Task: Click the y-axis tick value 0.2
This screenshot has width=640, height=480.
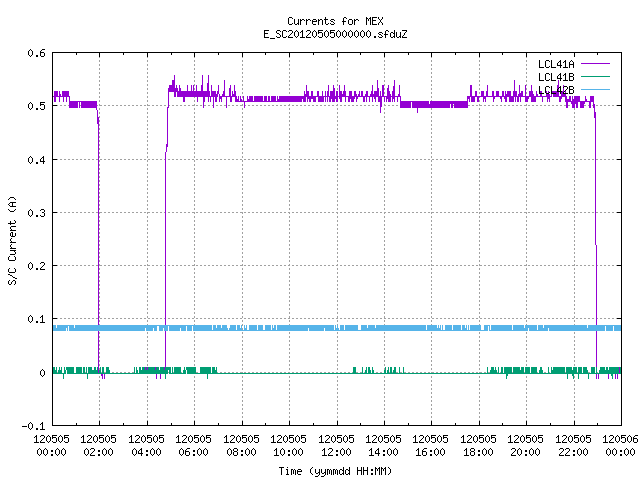Action: 36,266
